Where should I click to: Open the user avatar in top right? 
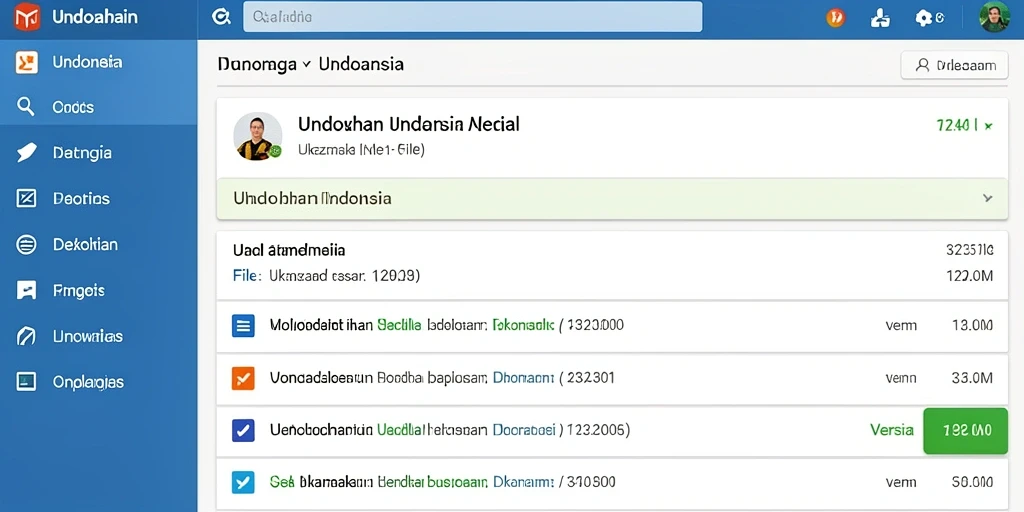click(x=995, y=17)
